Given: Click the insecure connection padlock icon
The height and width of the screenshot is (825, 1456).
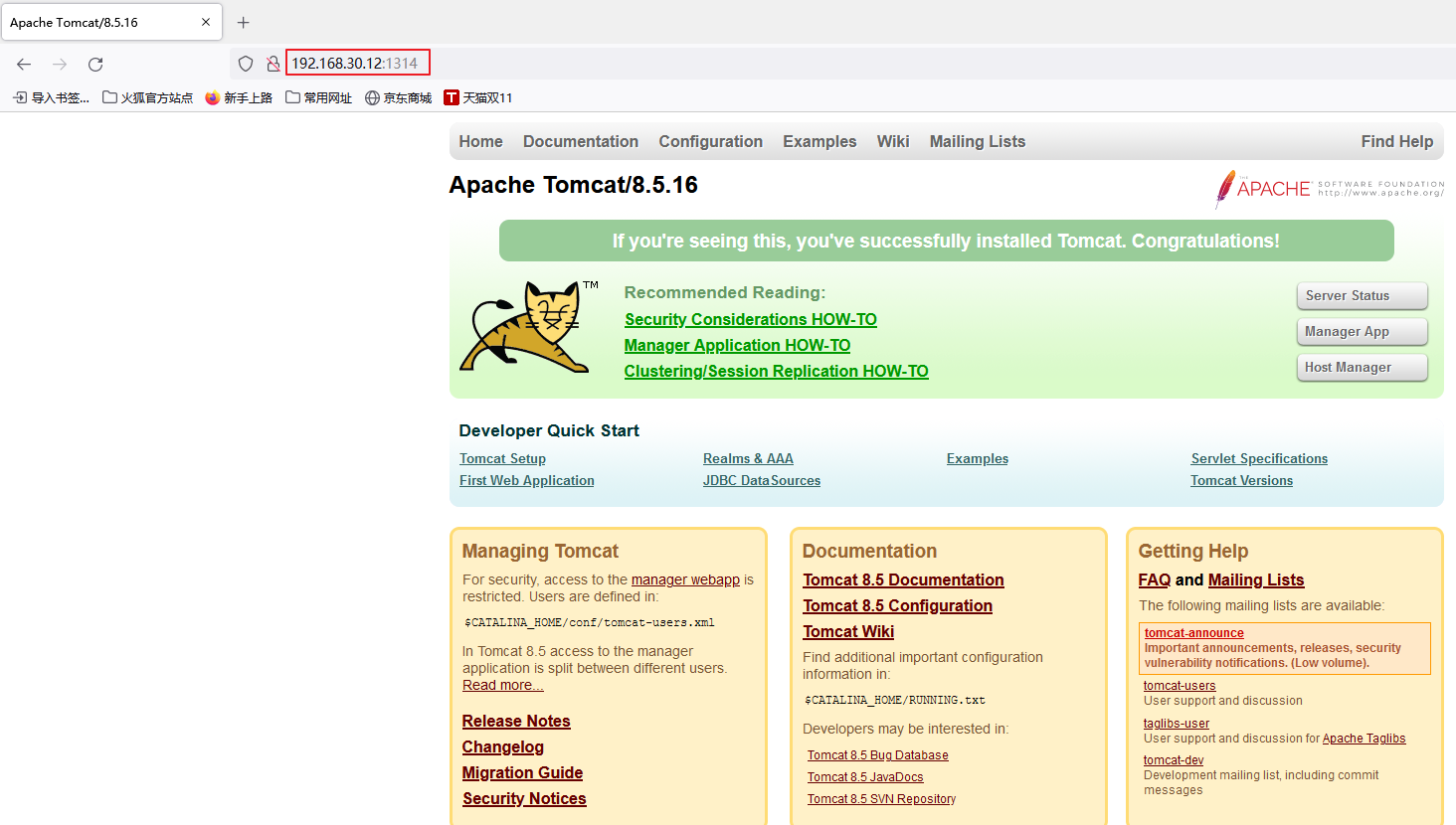Looking at the screenshot, I should click(273, 64).
